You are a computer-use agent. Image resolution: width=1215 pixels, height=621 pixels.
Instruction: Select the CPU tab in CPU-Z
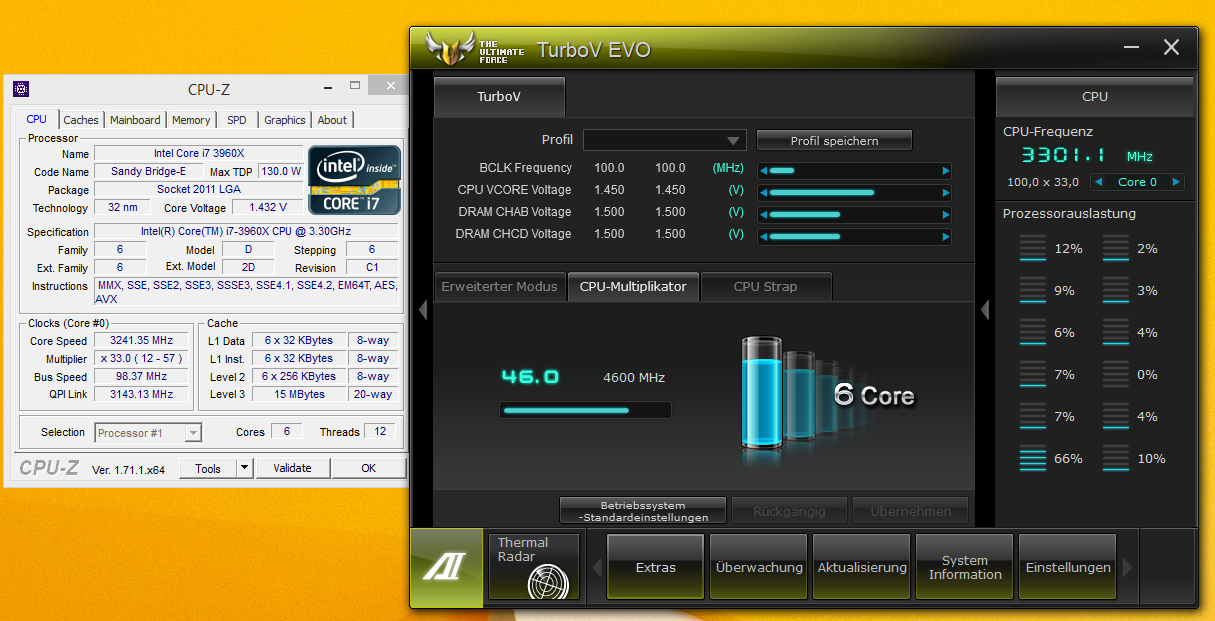pos(36,119)
